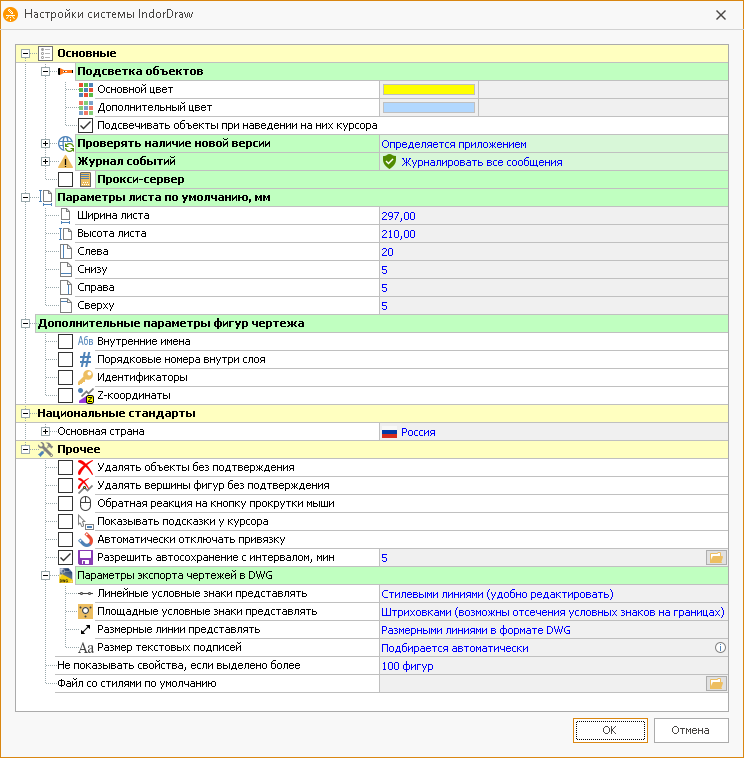Check Удалять объекты без подтверждения
This screenshot has height=758, width=744.
pyautogui.click(x=65, y=467)
